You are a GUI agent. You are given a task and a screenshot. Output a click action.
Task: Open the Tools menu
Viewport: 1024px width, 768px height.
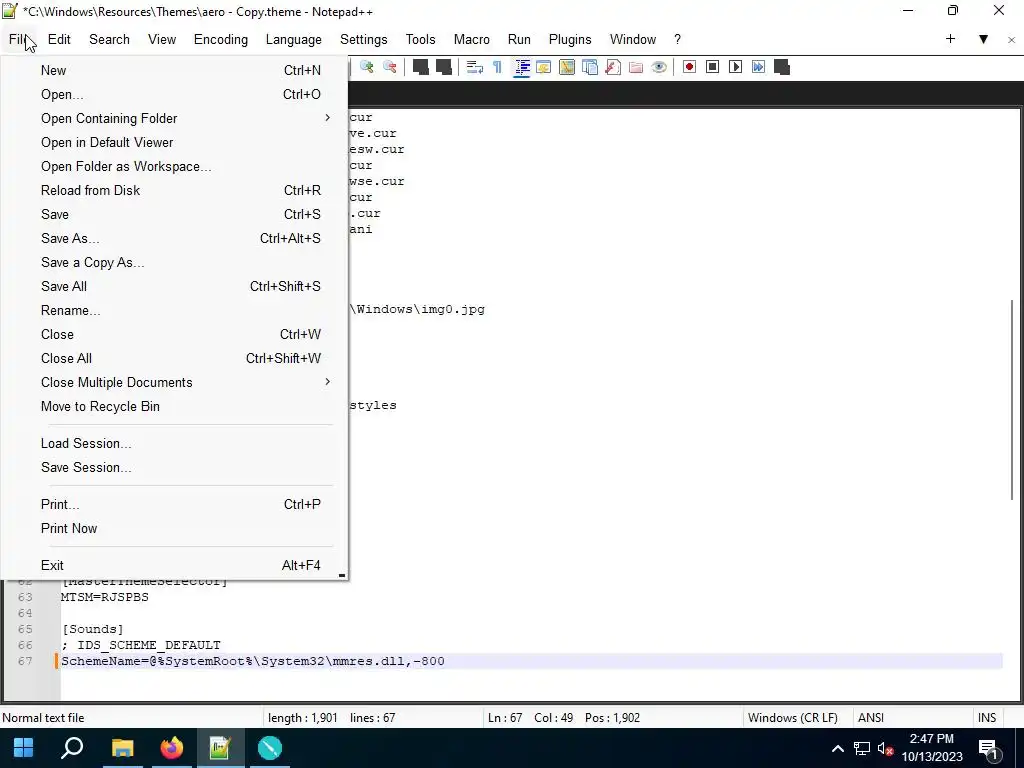[421, 39]
